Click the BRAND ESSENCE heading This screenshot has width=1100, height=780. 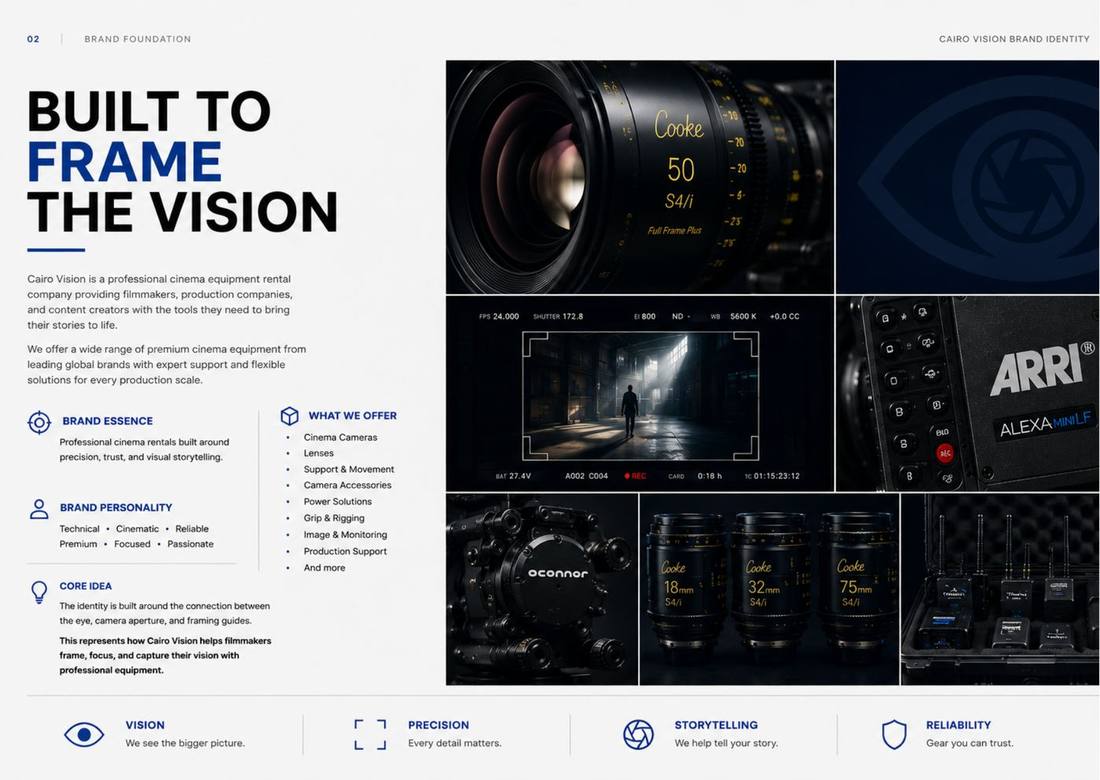pos(107,421)
